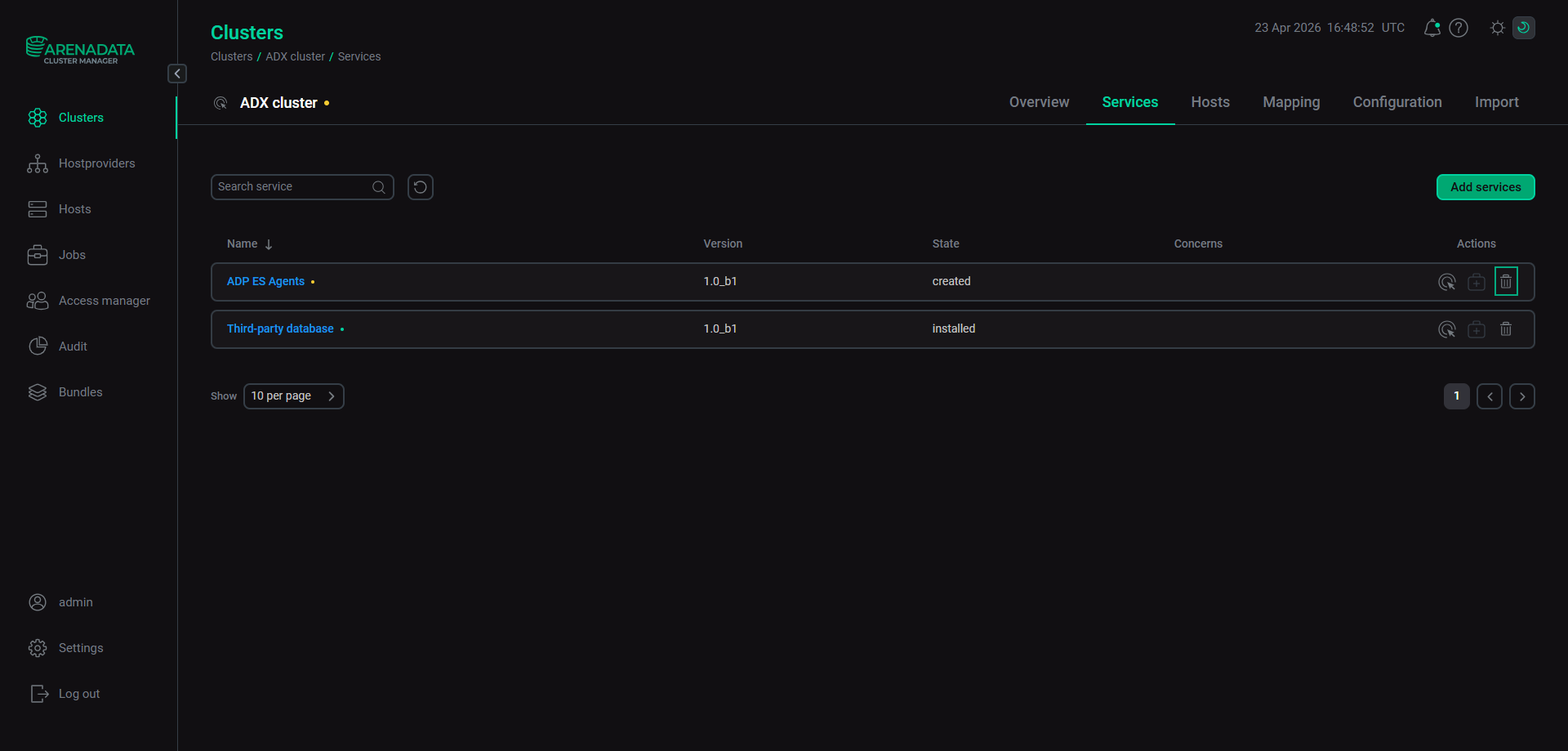Open the cluster Hosts tab
The height and width of the screenshot is (751, 1568).
click(1210, 102)
